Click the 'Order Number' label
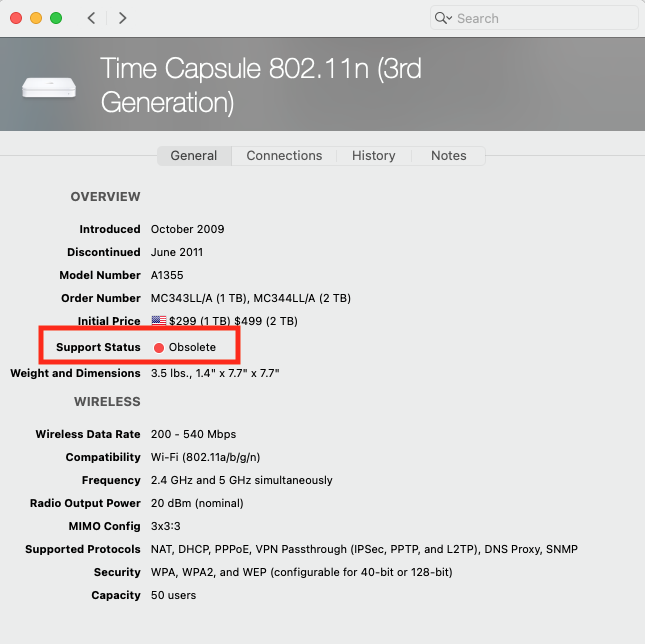Image resolution: width=645 pixels, height=644 pixels. (x=101, y=298)
